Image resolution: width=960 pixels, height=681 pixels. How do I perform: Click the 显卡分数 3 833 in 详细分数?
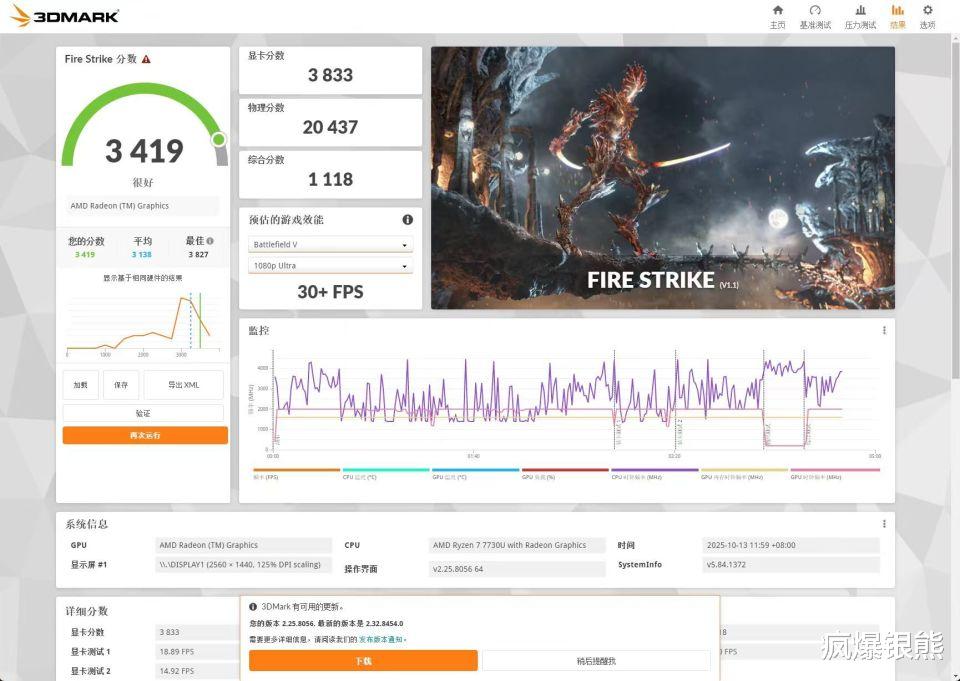[x=170, y=632]
